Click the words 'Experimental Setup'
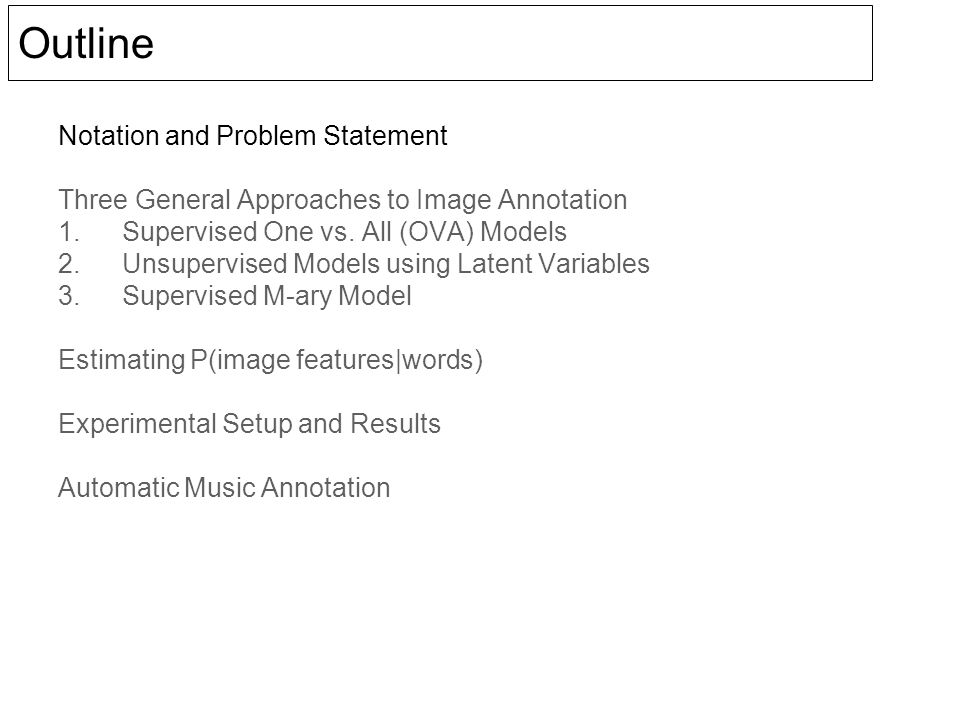 coord(176,424)
